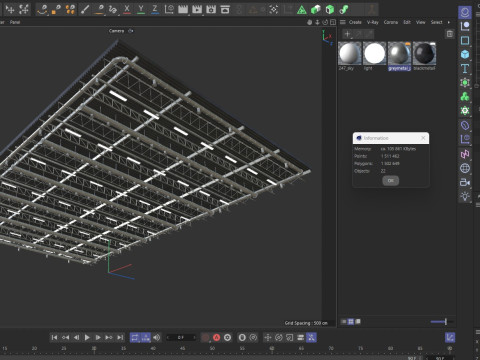Screen dimensions: 480x360
Task: Step to previous frame
Action: [x=76, y=337]
